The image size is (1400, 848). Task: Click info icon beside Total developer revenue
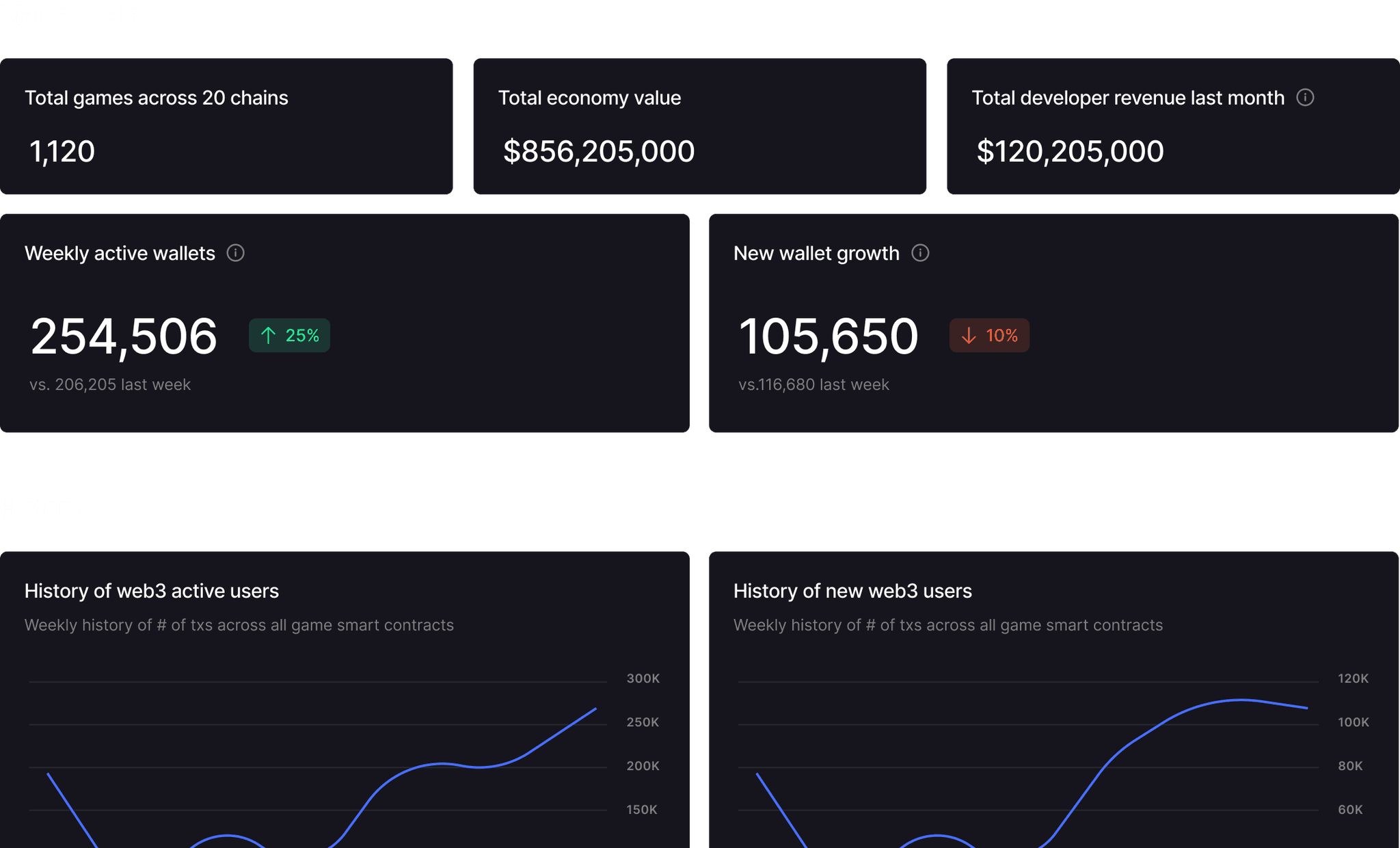click(x=1305, y=97)
